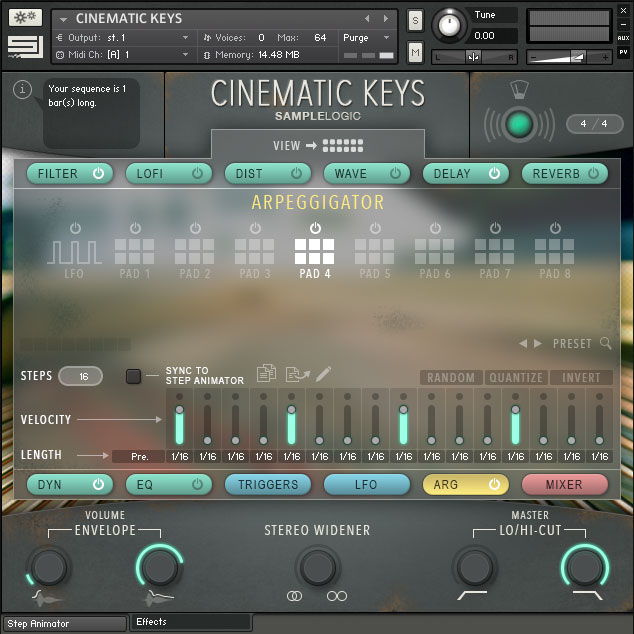634x634 pixels.
Task: Toggle the FILTER effect power button
Action: (x=98, y=173)
